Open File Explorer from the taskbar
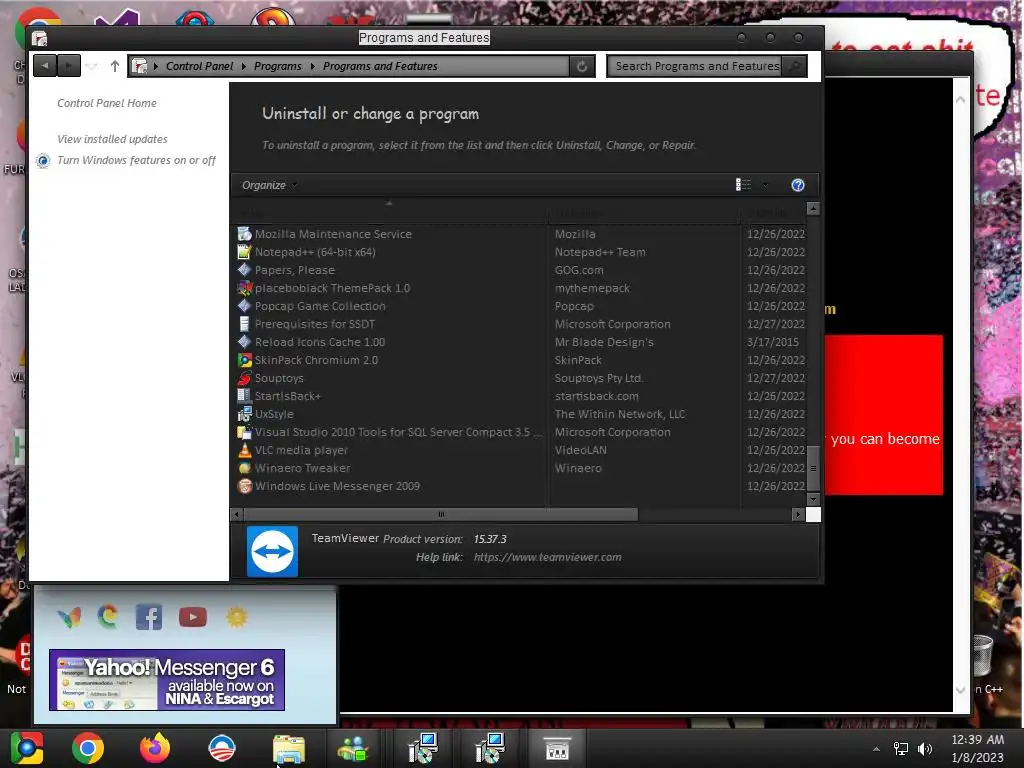 coord(289,749)
